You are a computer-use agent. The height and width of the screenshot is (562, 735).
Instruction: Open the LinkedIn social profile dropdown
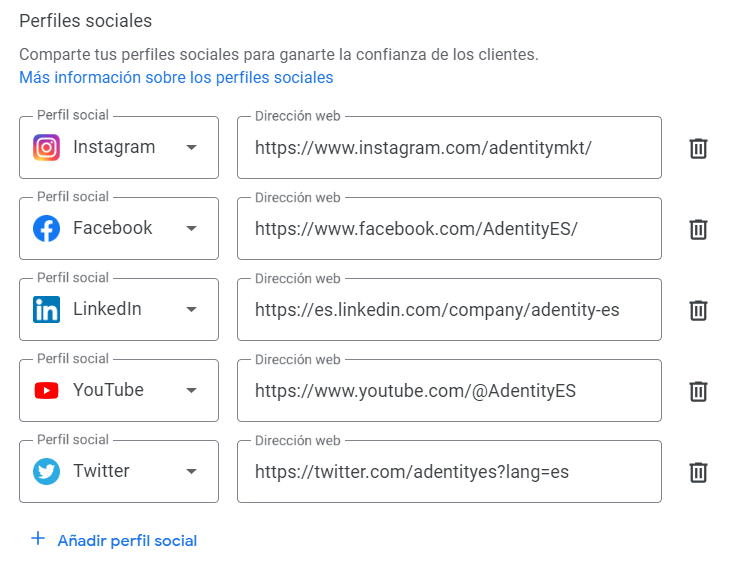[x=191, y=310]
